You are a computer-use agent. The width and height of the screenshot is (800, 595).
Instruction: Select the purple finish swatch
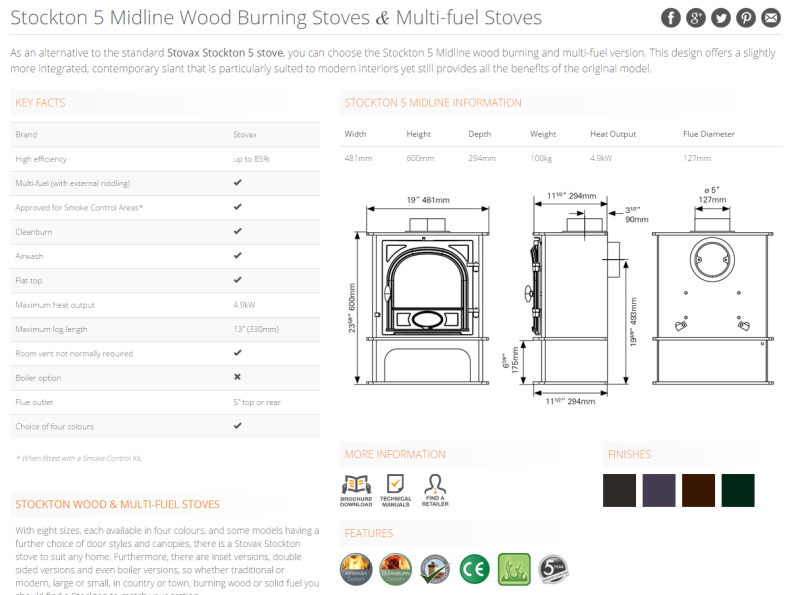click(x=659, y=490)
